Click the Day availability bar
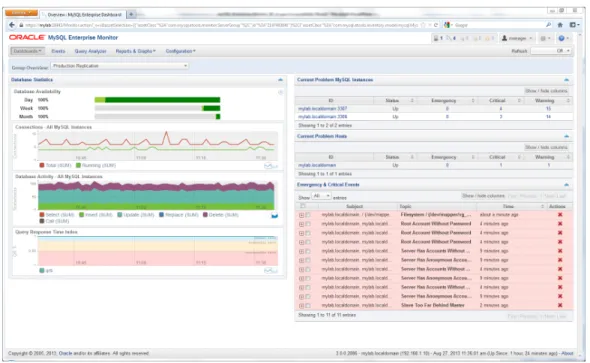The image size is (590, 363). pyautogui.click(x=157, y=100)
